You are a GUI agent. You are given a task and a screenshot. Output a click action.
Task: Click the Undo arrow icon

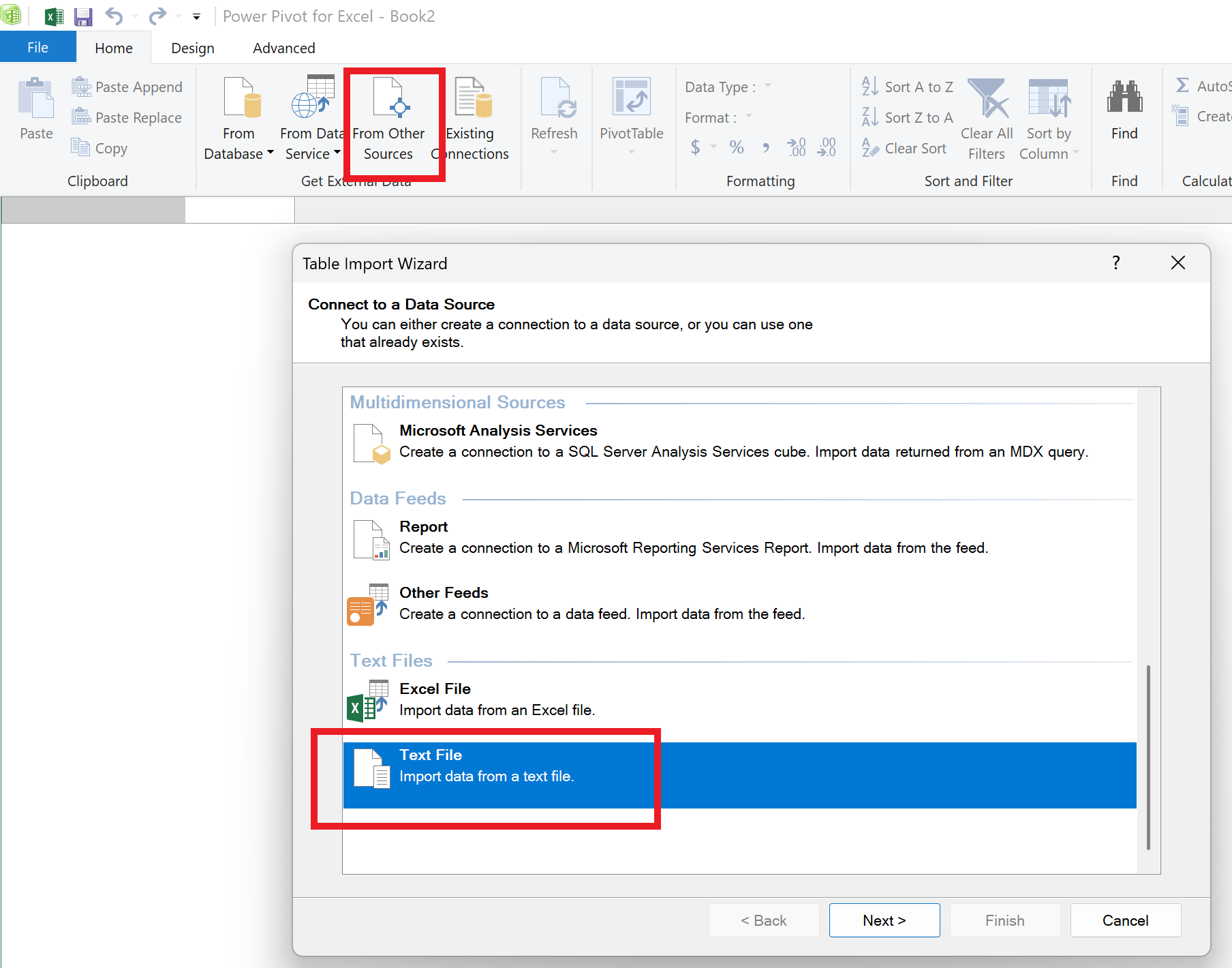114,16
